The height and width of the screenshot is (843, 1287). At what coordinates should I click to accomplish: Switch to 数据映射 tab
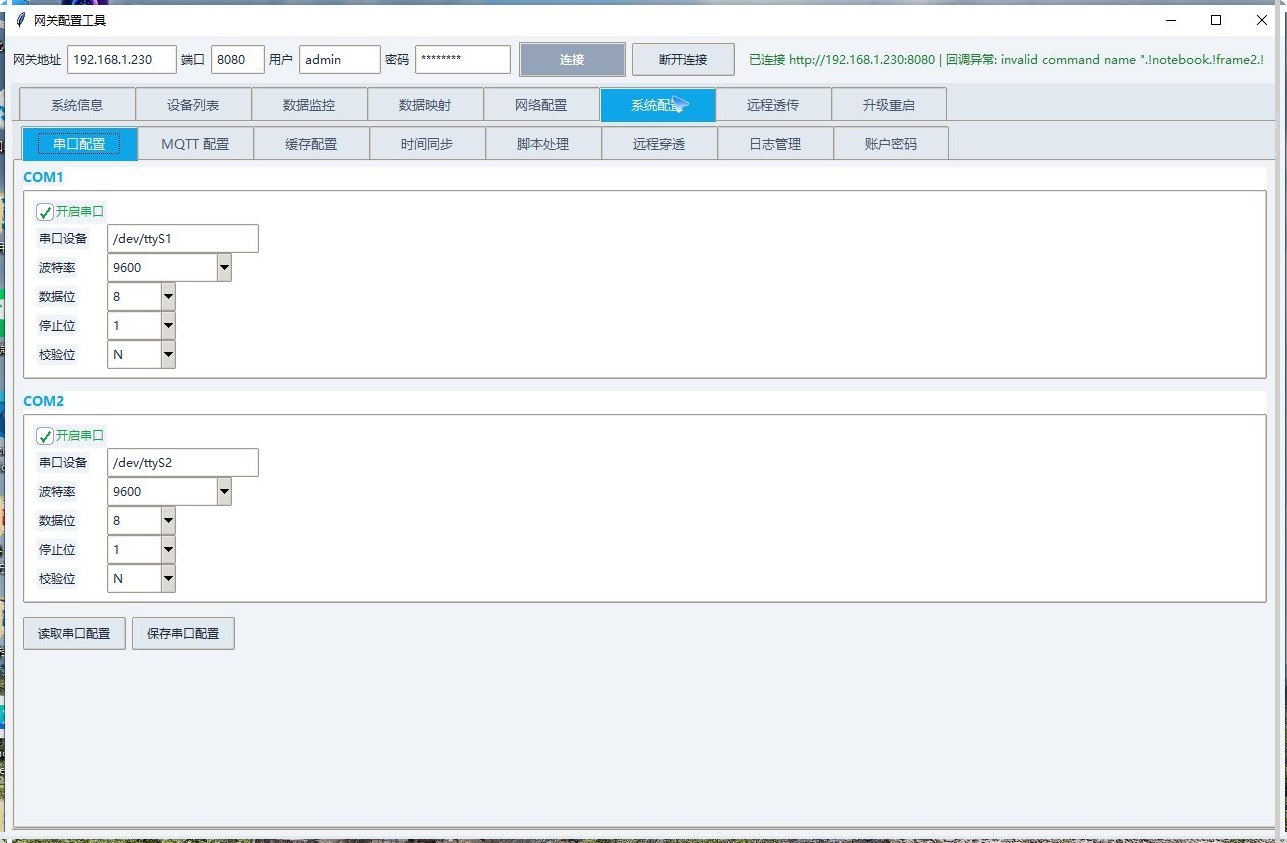click(425, 105)
